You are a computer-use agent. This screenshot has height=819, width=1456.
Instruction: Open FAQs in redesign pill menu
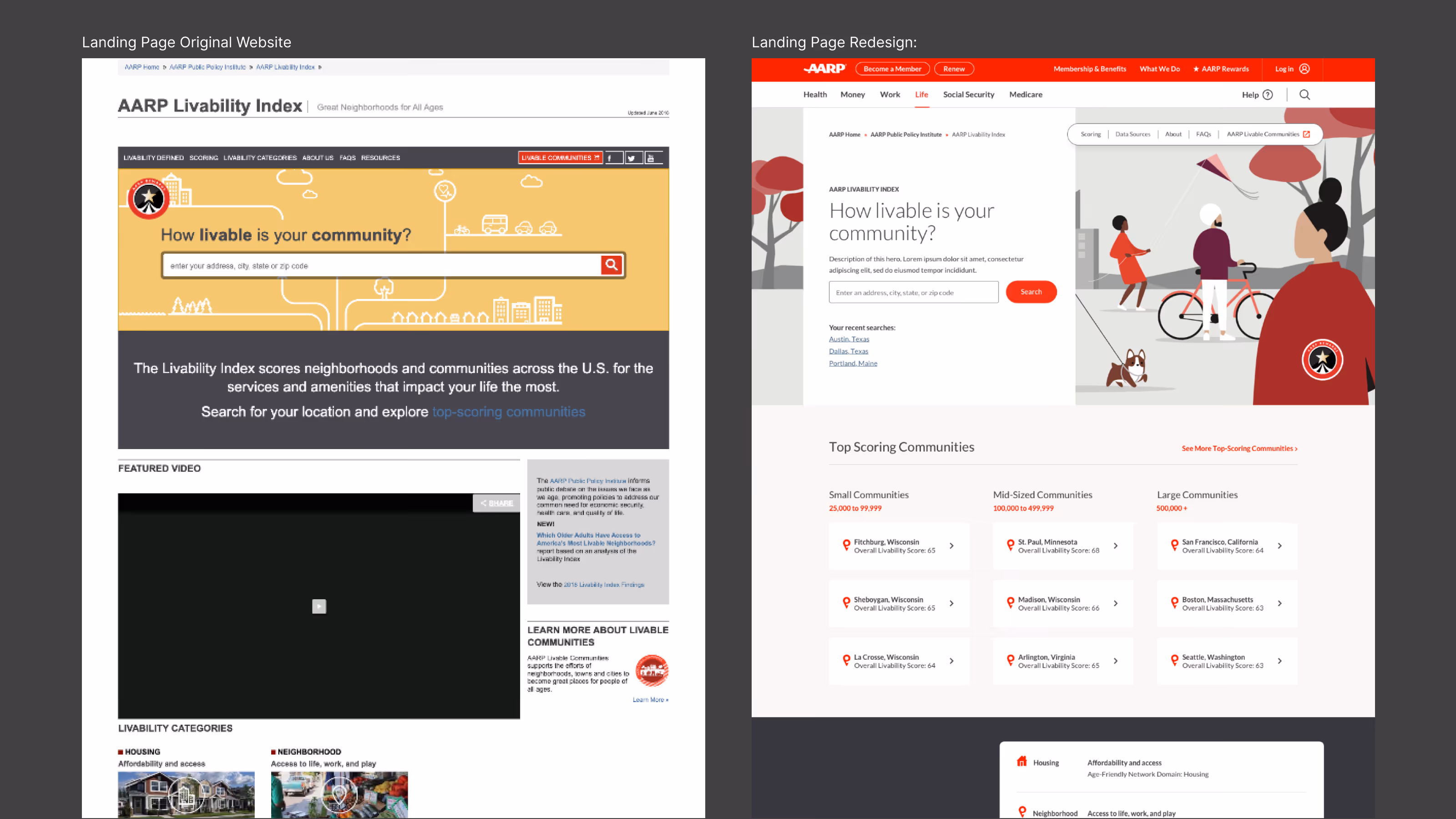[x=1203, y=135]
